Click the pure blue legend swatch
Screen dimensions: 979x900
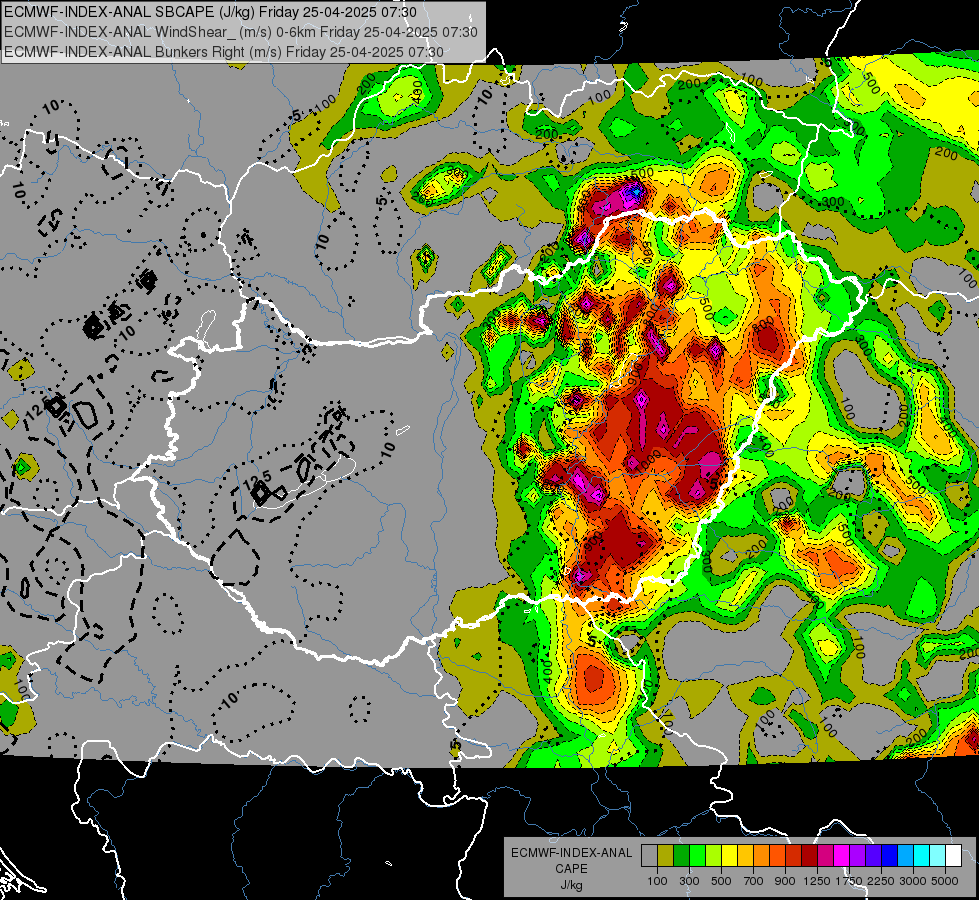(890, 855)
